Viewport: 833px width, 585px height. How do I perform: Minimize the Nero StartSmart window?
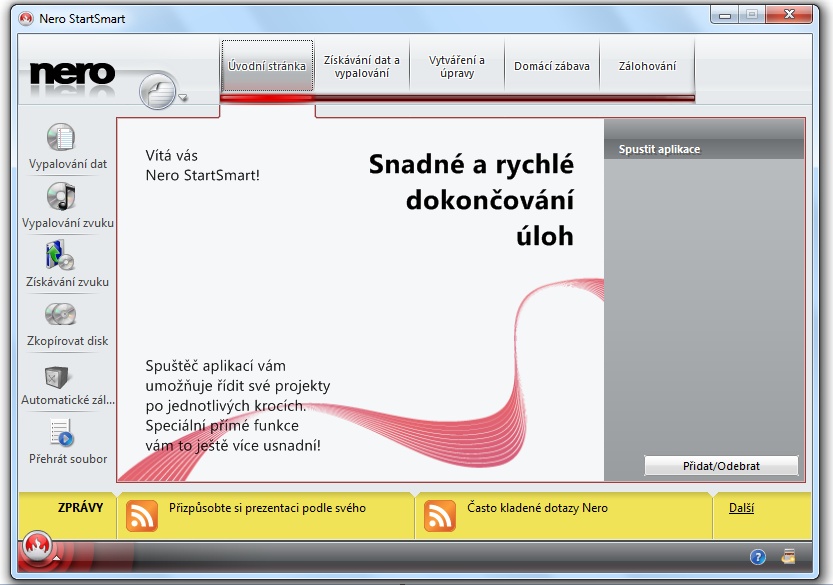point(725,15)
